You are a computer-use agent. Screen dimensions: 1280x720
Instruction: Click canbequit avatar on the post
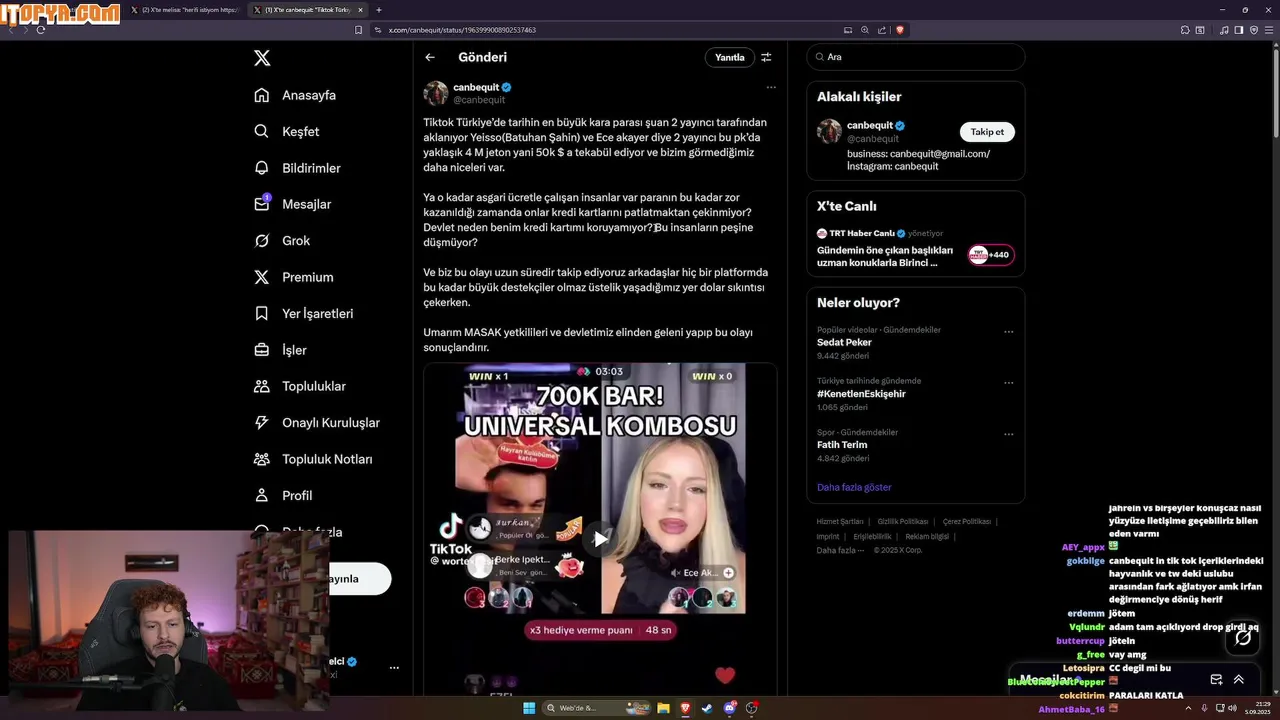tap(436, 93)
